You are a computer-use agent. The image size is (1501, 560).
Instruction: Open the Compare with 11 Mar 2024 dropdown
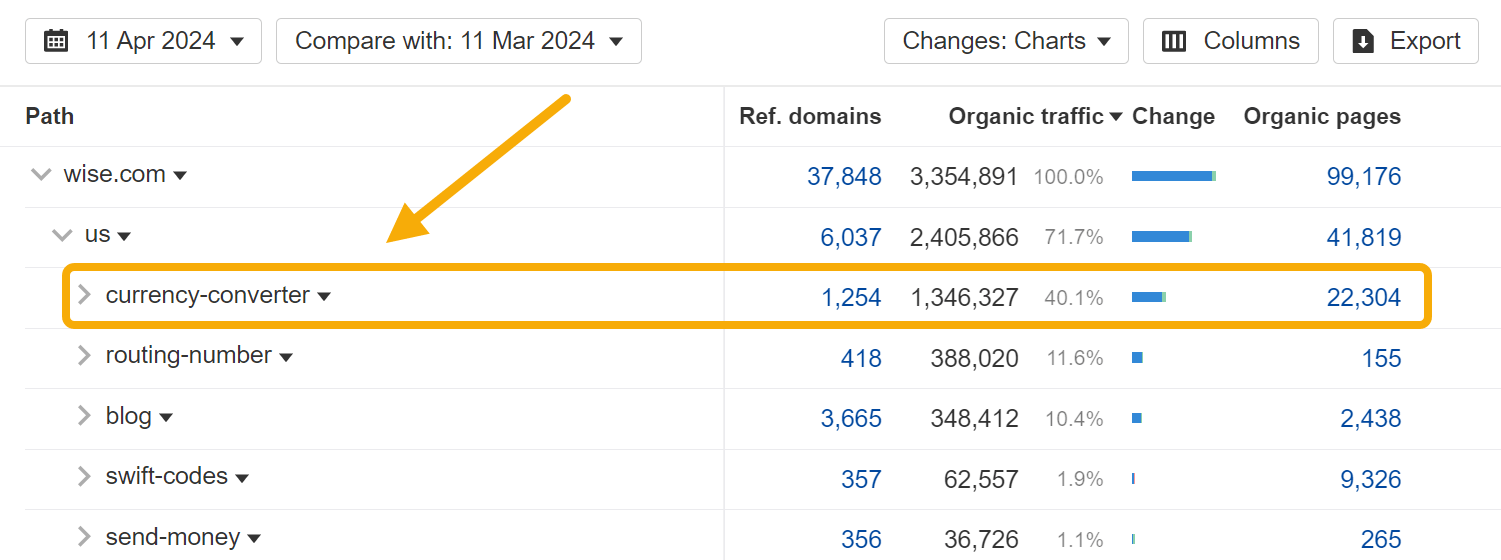coord(459,41)
